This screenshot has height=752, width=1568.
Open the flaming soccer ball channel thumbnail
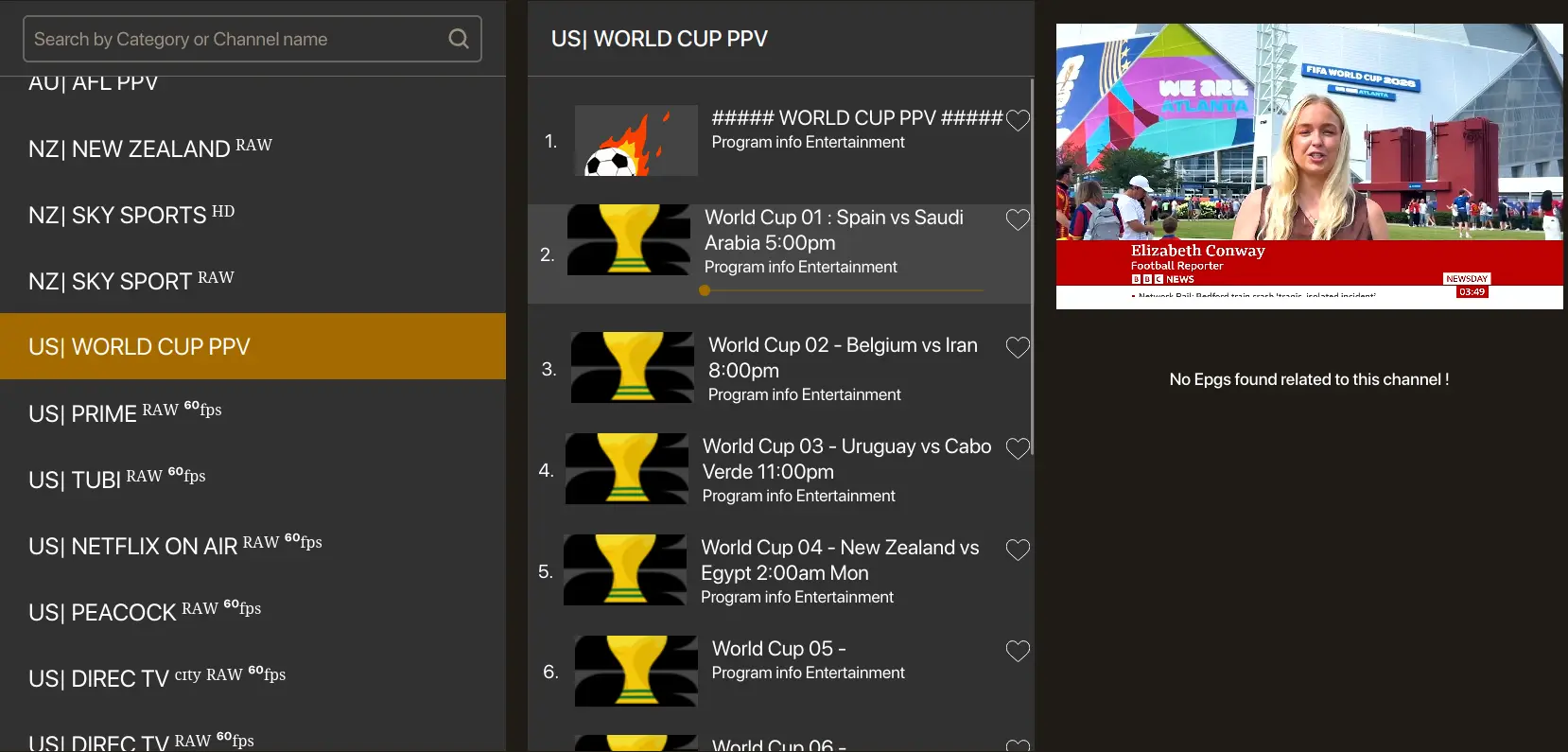636,140
